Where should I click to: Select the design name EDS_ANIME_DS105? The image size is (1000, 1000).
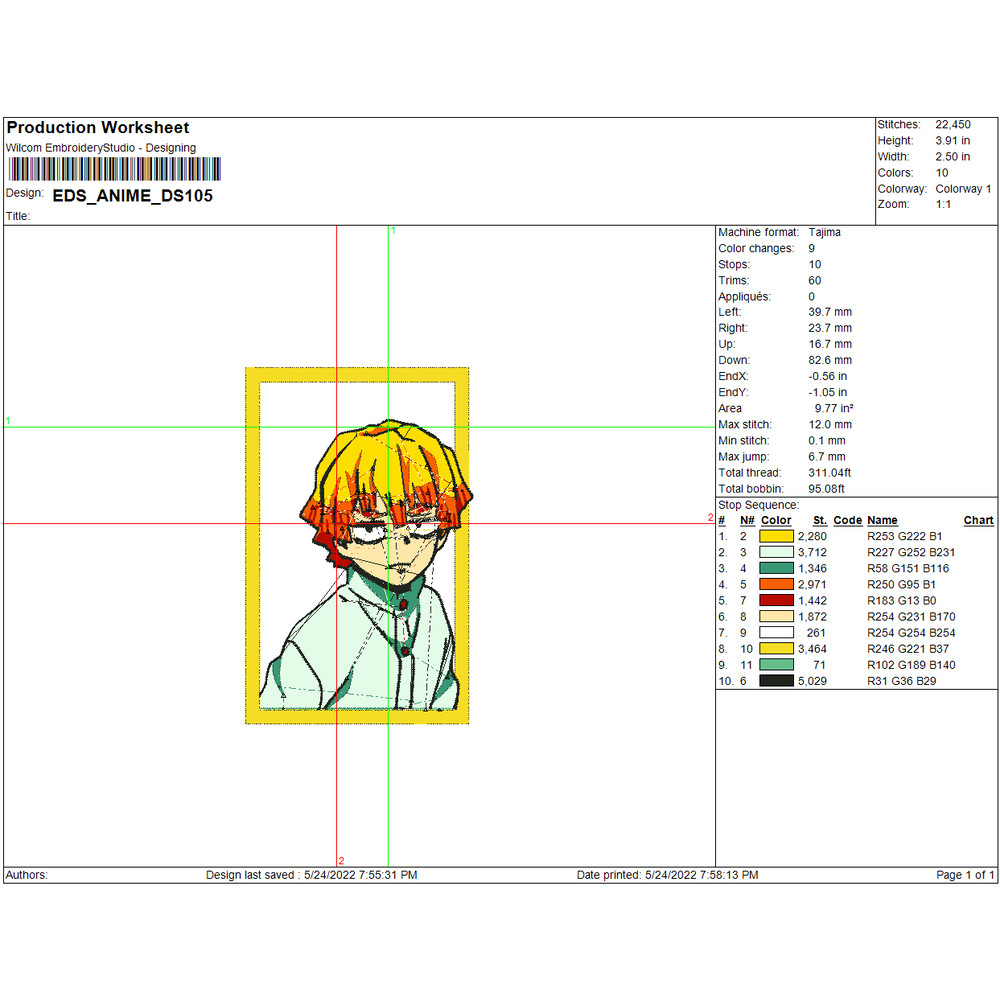132,196
